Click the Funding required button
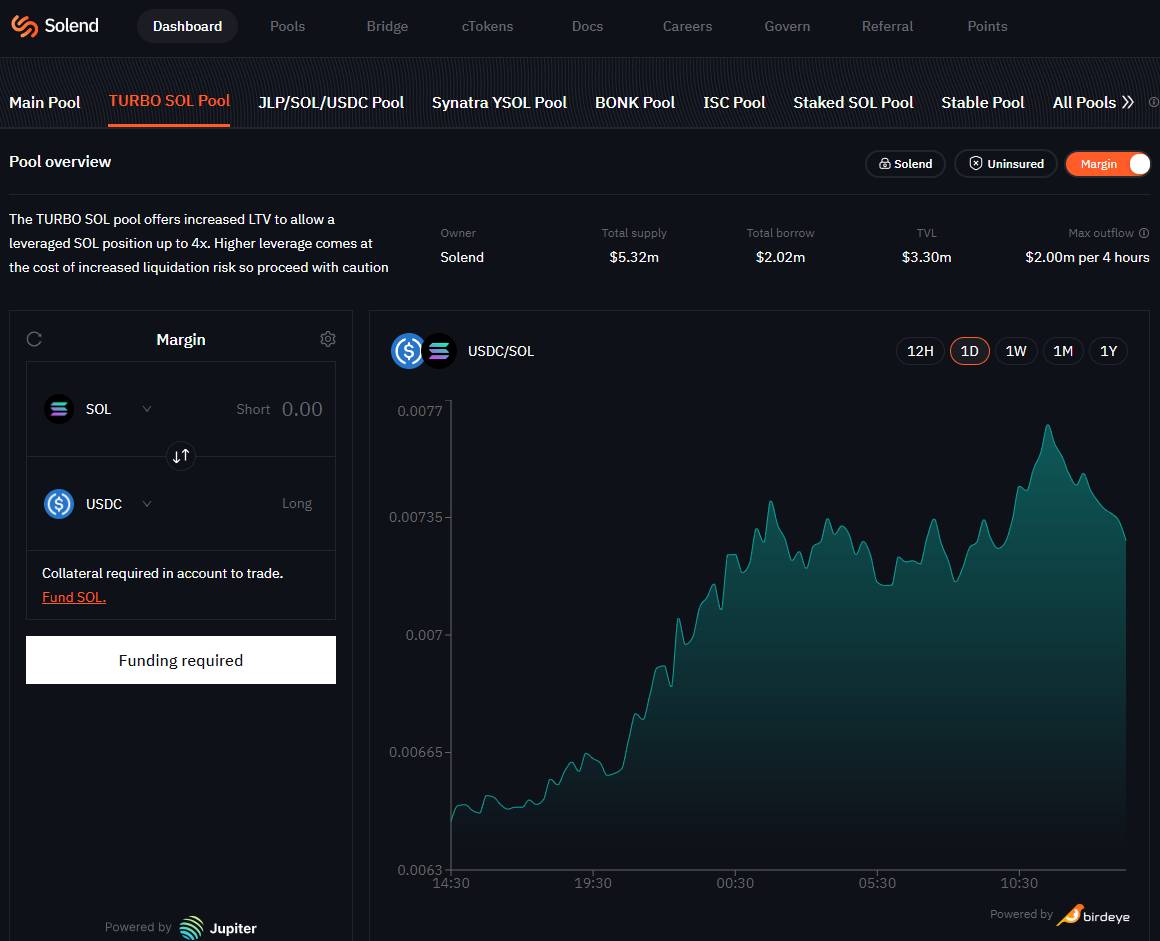 [181, 660]
